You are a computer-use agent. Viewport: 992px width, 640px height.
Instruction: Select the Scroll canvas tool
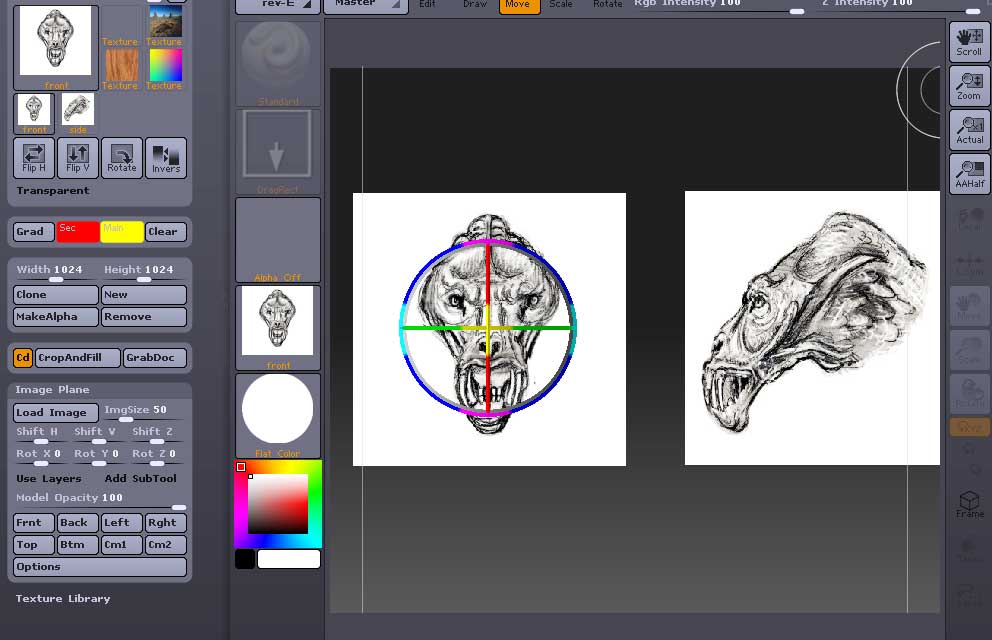coord(969,41)
